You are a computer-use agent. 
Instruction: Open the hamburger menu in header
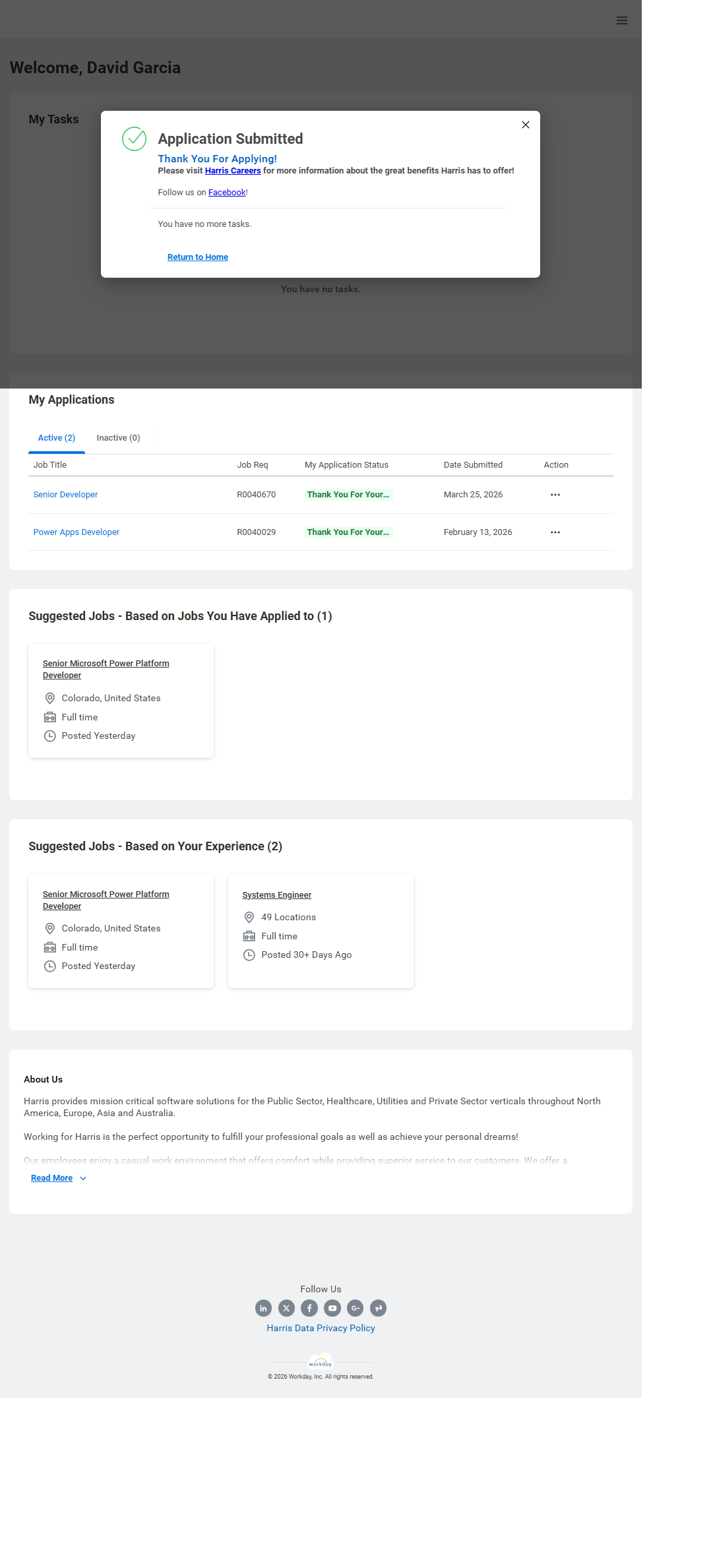621,20
